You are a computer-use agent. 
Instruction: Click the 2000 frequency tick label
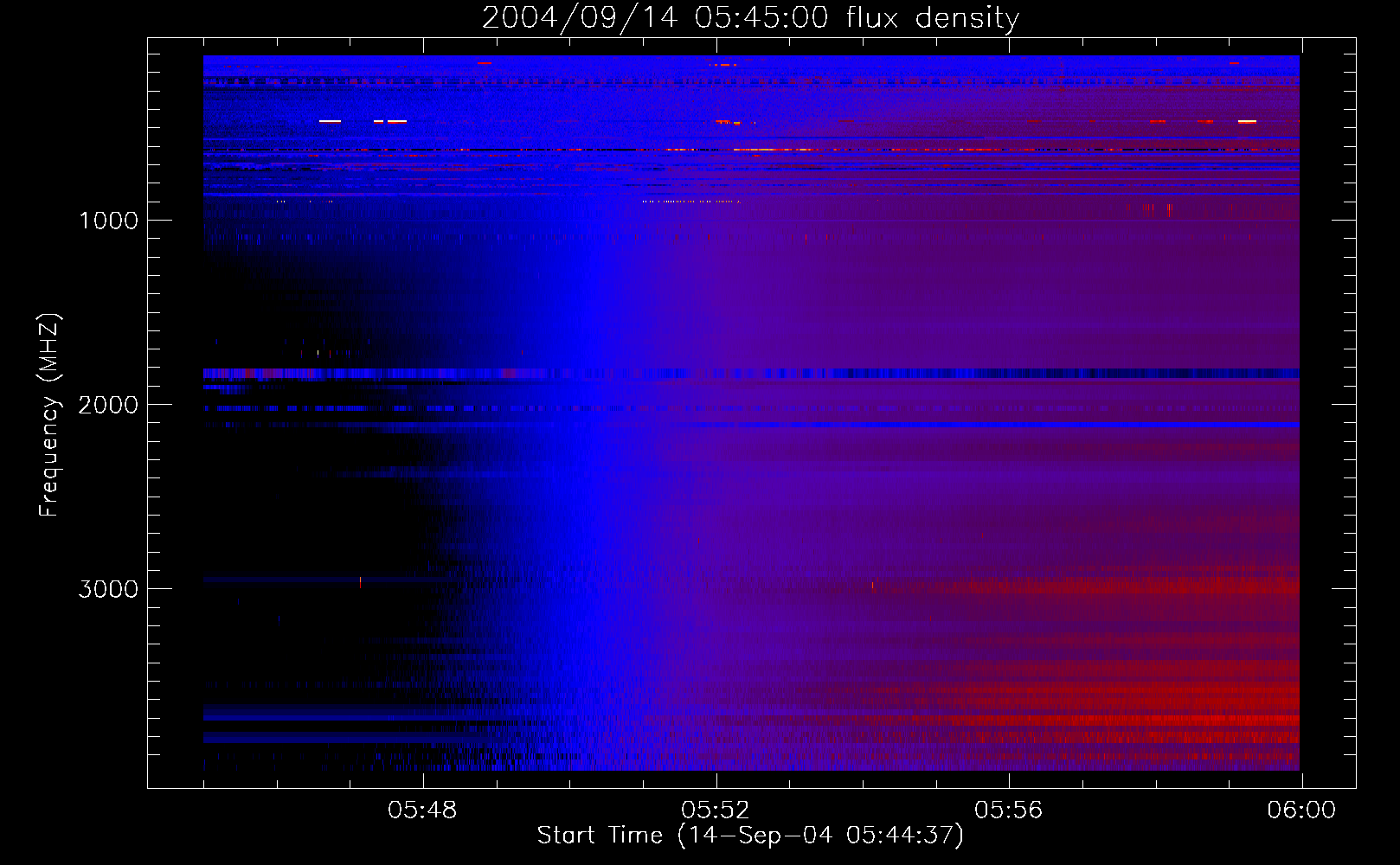click(108, 405)
